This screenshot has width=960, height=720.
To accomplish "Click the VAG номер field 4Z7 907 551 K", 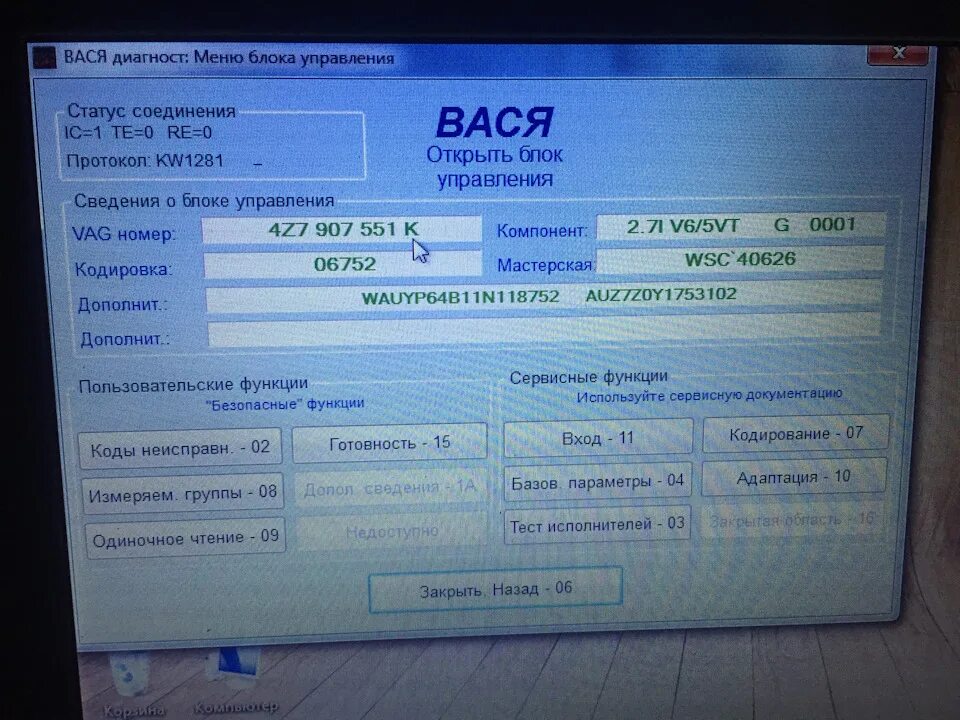I will [x=342, y=230].
